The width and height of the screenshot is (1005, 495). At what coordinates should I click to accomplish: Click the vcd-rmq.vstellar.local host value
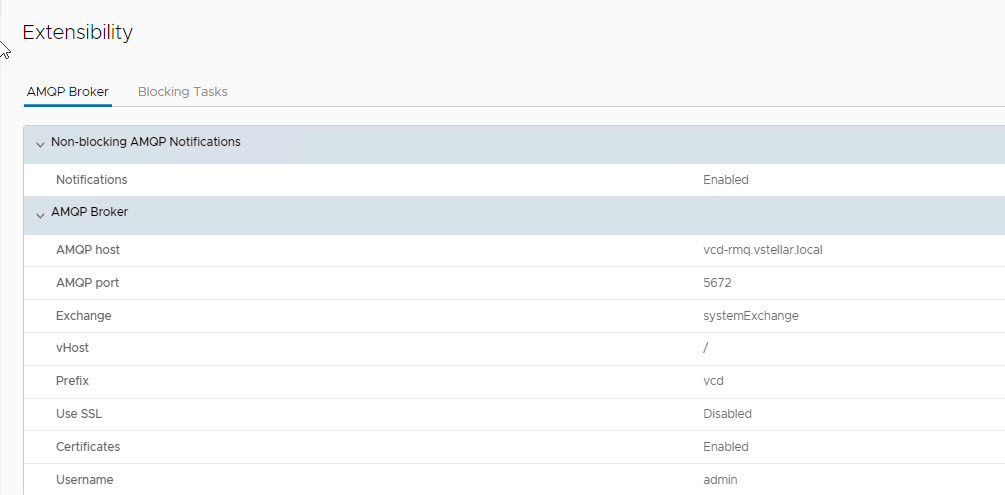(762, 250)
